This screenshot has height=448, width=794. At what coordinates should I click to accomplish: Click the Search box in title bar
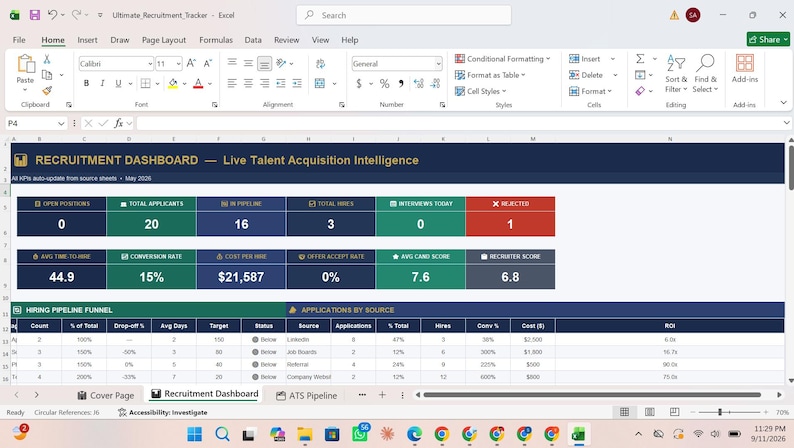coord(404,15)
